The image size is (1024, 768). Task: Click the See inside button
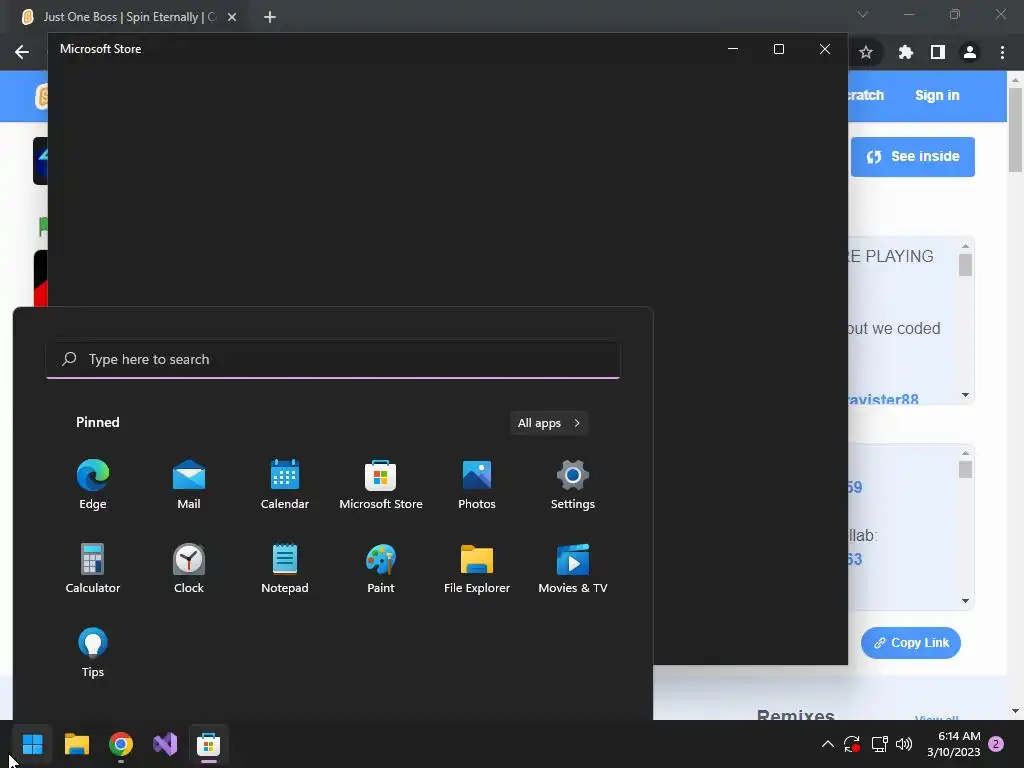pos(913,157)
